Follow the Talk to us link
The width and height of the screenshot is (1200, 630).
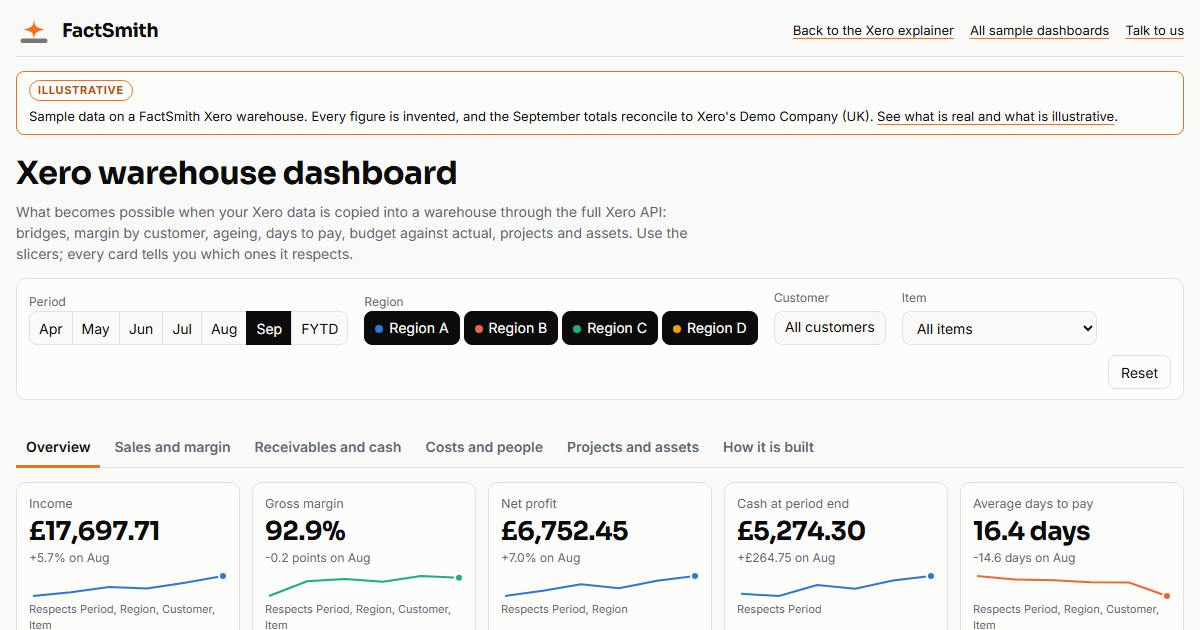pos(1154,31)
